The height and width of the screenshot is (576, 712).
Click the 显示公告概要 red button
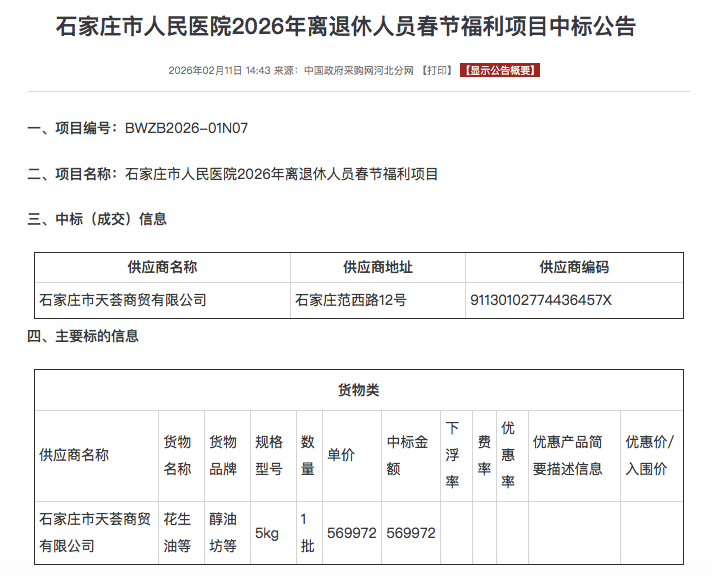tap(500, 71)
